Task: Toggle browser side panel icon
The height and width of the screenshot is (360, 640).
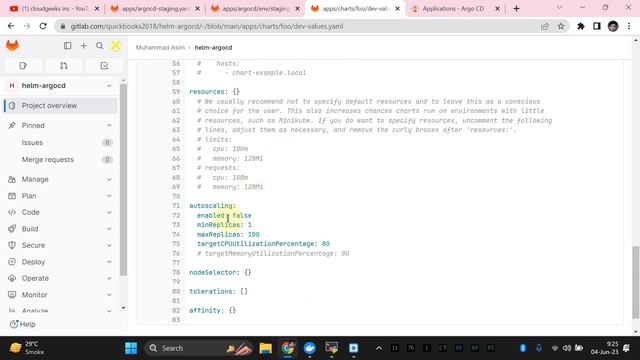Action: point(597,26)
